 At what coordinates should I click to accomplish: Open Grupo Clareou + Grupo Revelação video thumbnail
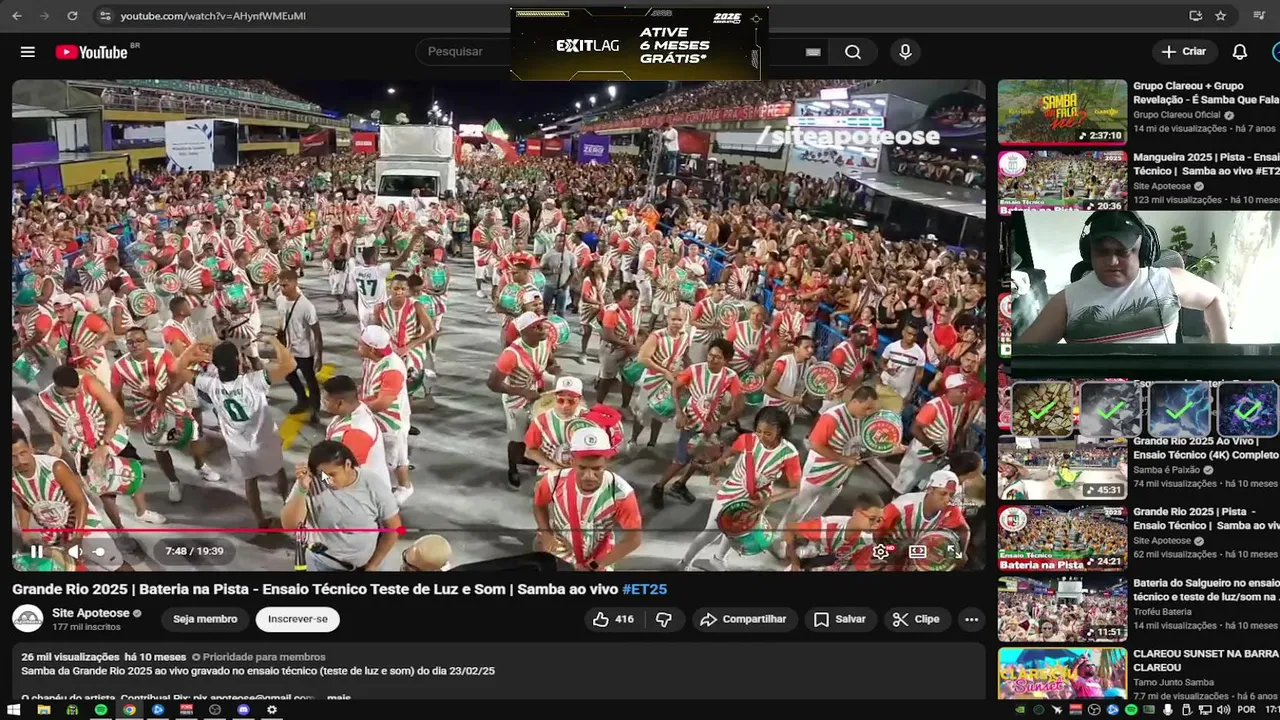(1062, 112)
